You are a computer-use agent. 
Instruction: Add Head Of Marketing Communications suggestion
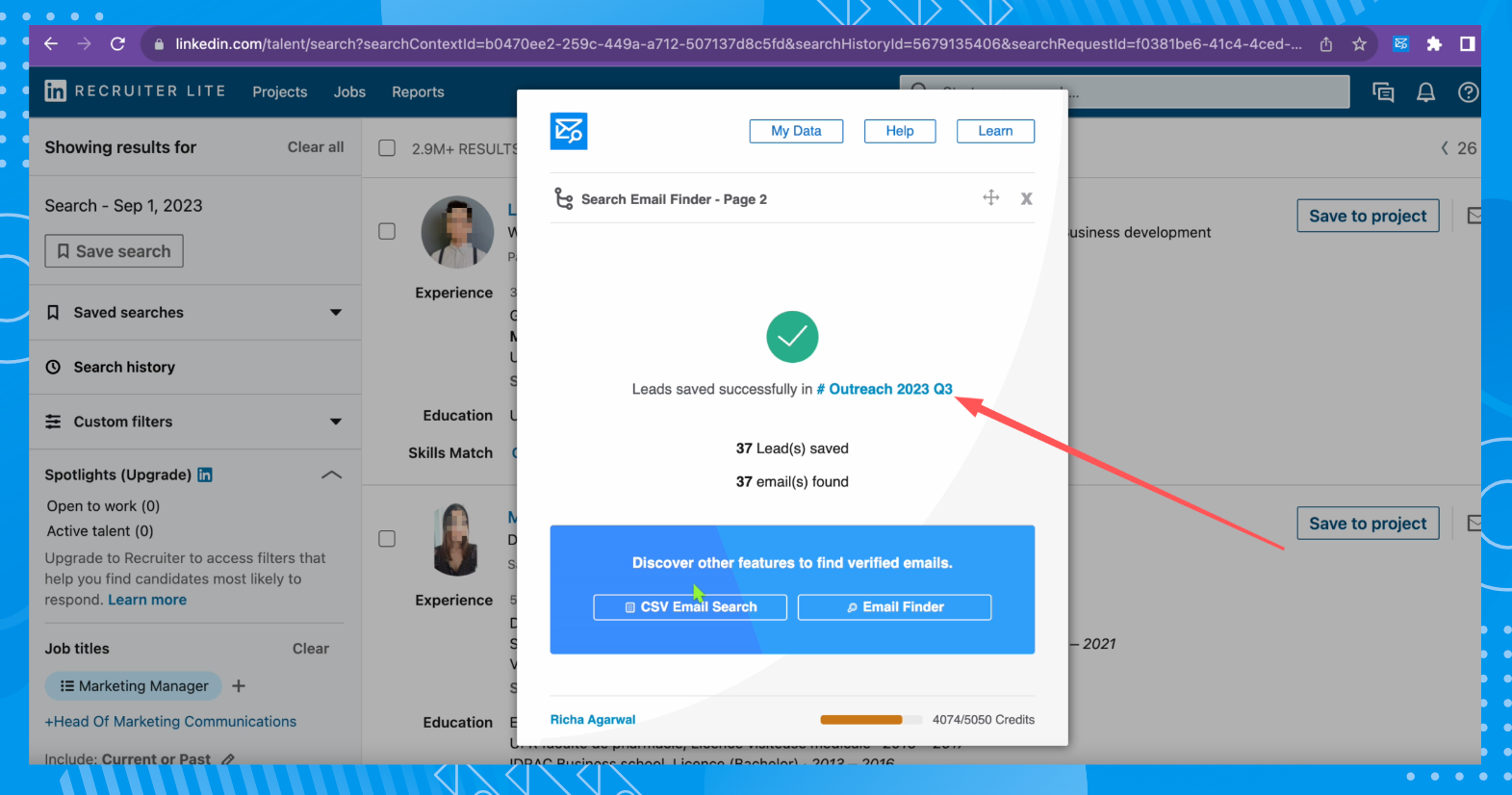(x=170, y=722)
